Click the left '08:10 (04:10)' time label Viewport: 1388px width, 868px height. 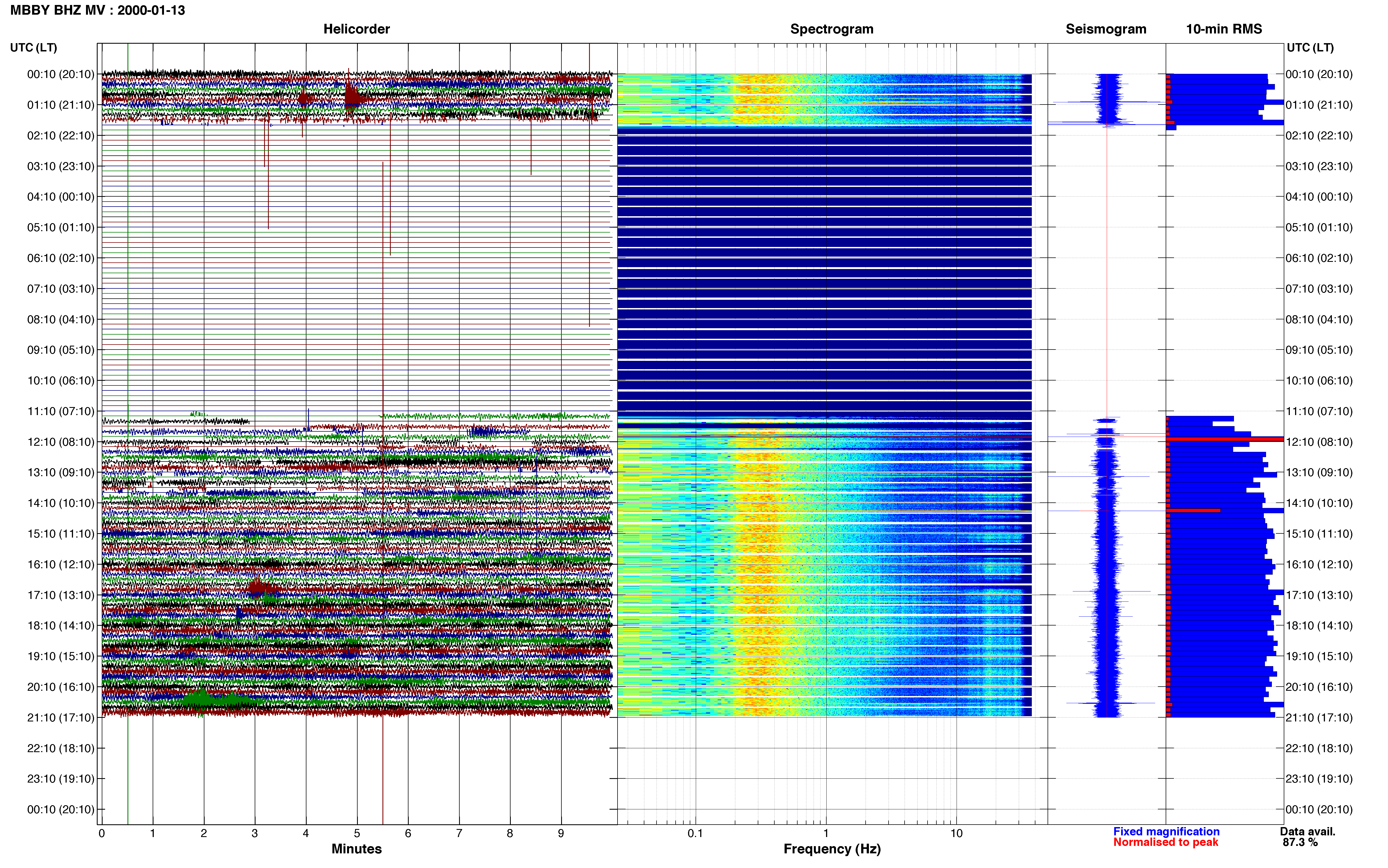[x=61, y=319]
